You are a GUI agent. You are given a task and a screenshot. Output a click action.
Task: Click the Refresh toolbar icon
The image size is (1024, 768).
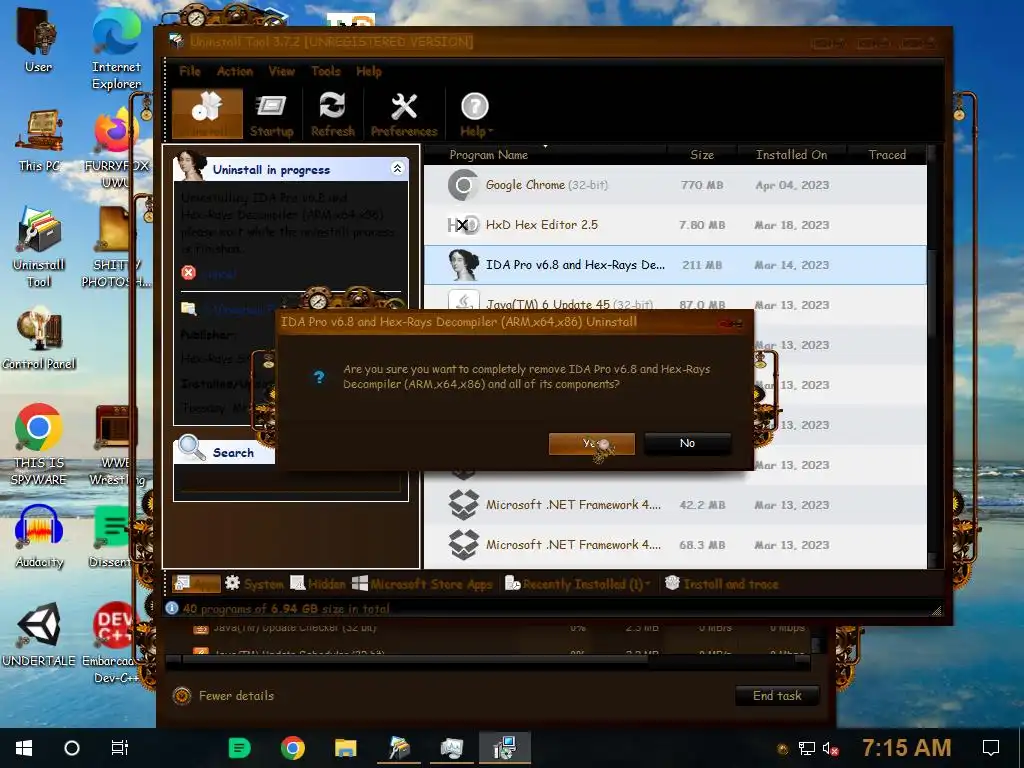click(332, 115)
